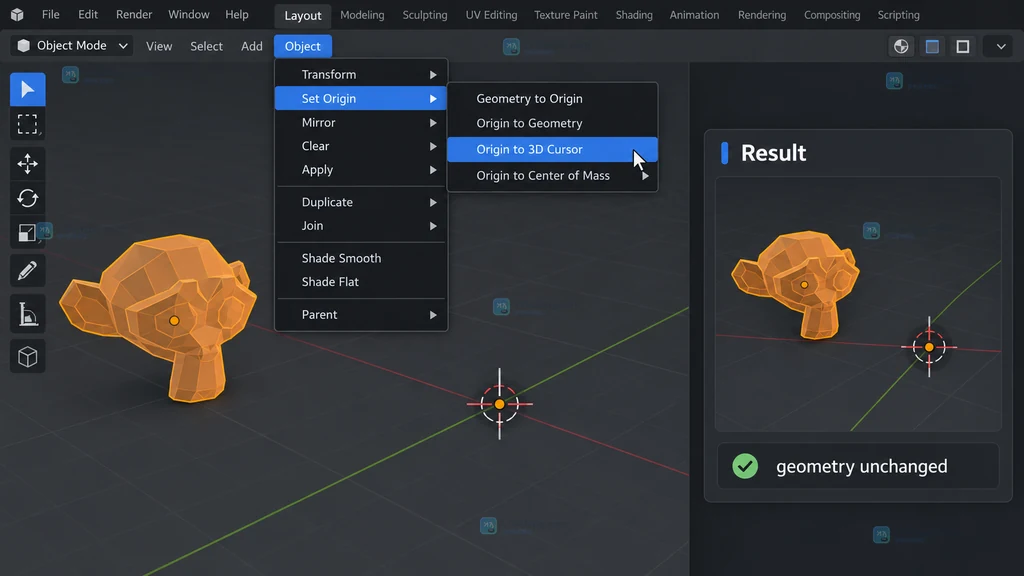Open the Edit menu
1024x576 pixels.
pos(88,14)
